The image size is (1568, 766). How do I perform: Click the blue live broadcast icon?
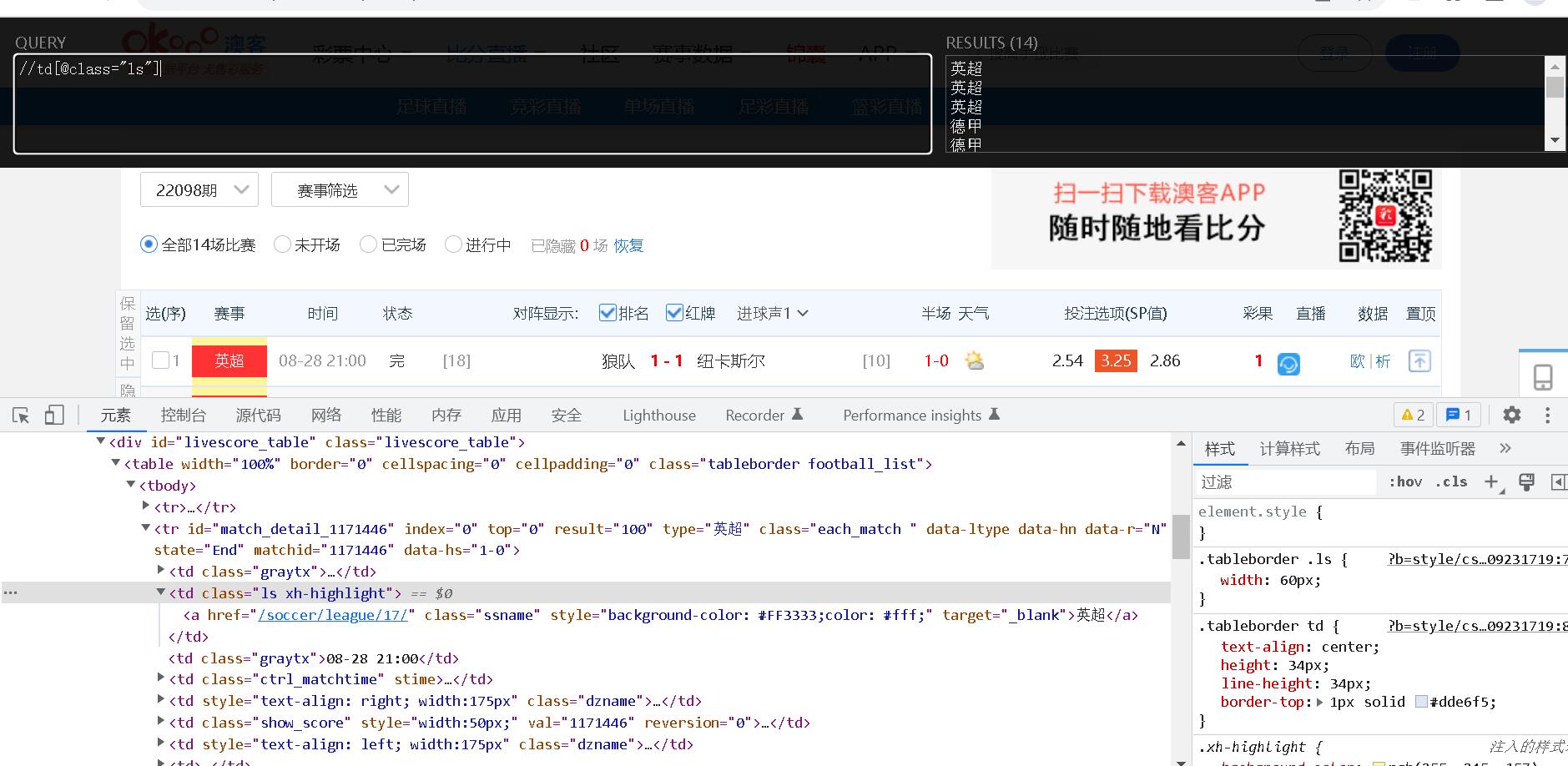click(x=1288, y=364)
